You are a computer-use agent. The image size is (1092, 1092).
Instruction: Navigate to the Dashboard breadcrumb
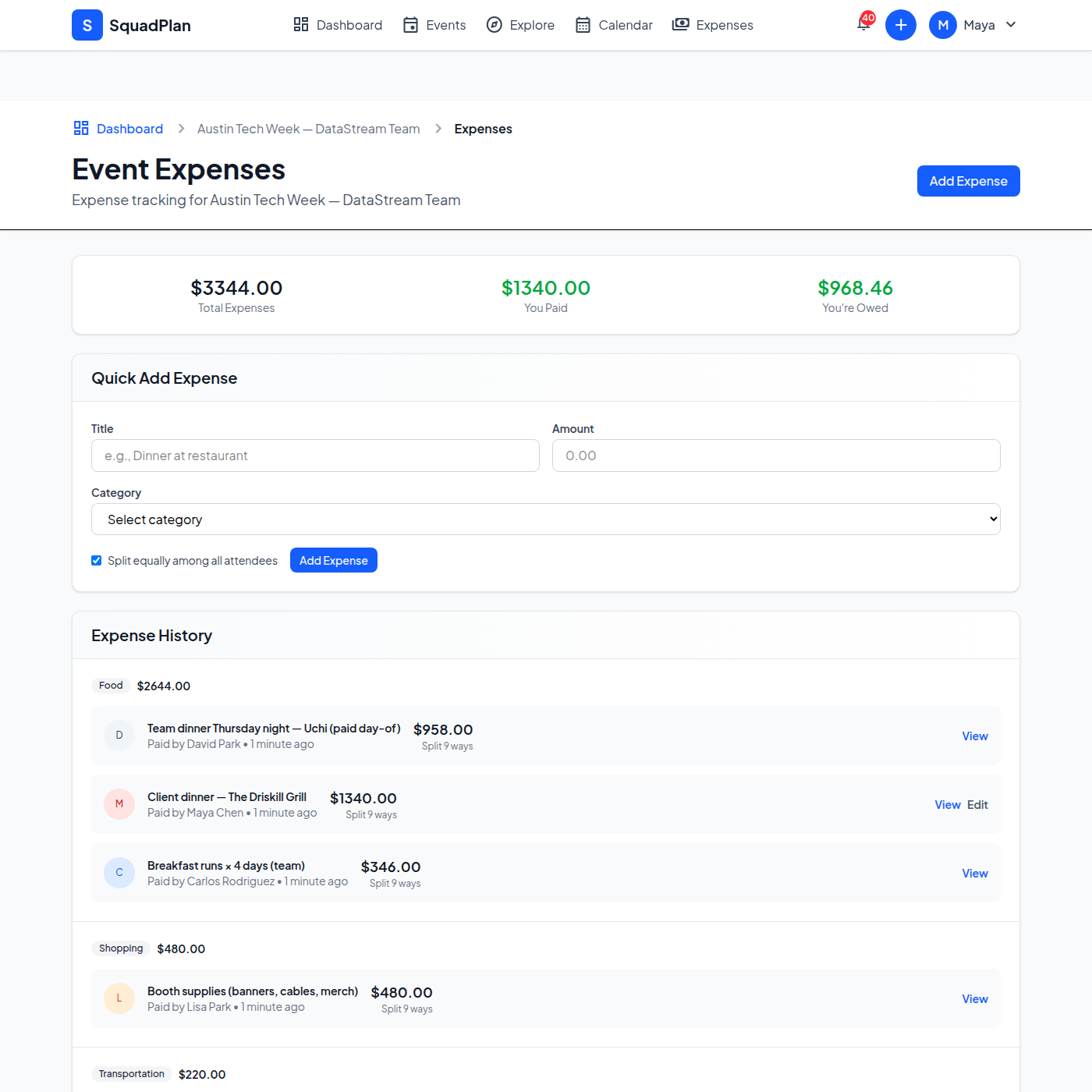[129, 128]
